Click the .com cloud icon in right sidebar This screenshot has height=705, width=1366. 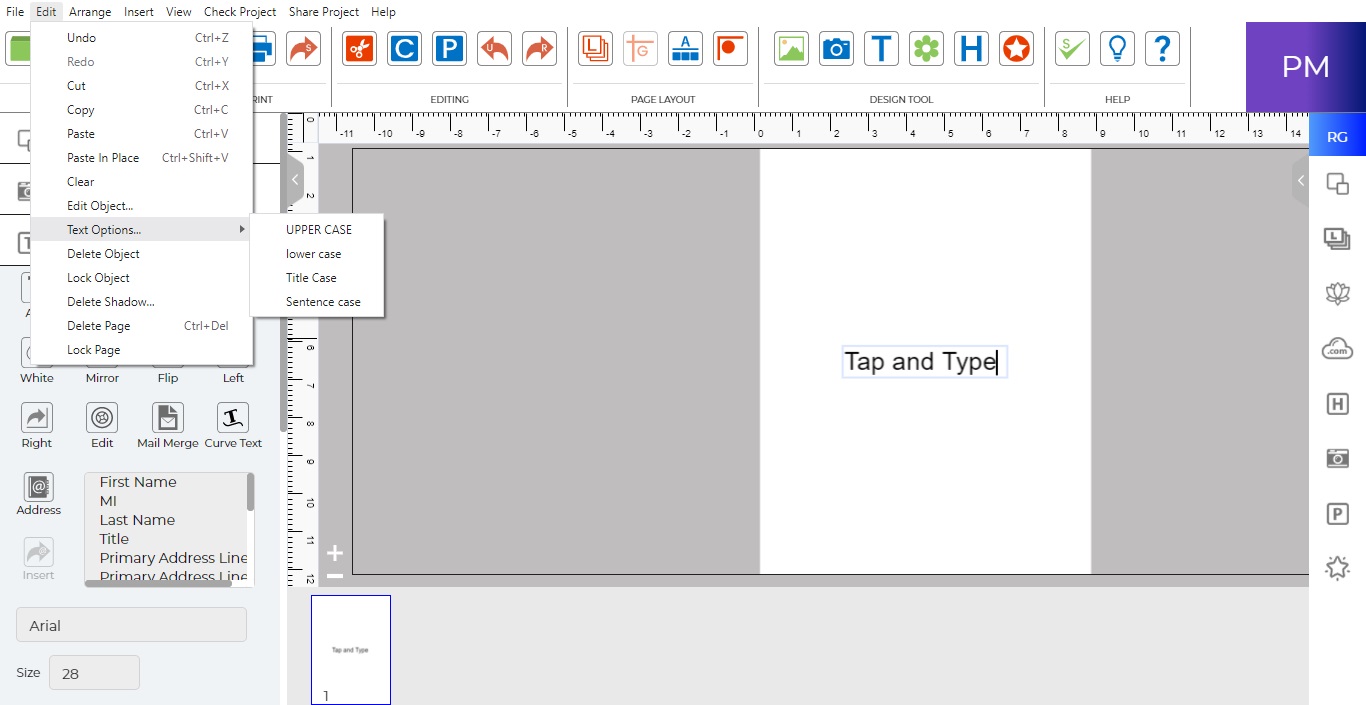[1337, 348]
